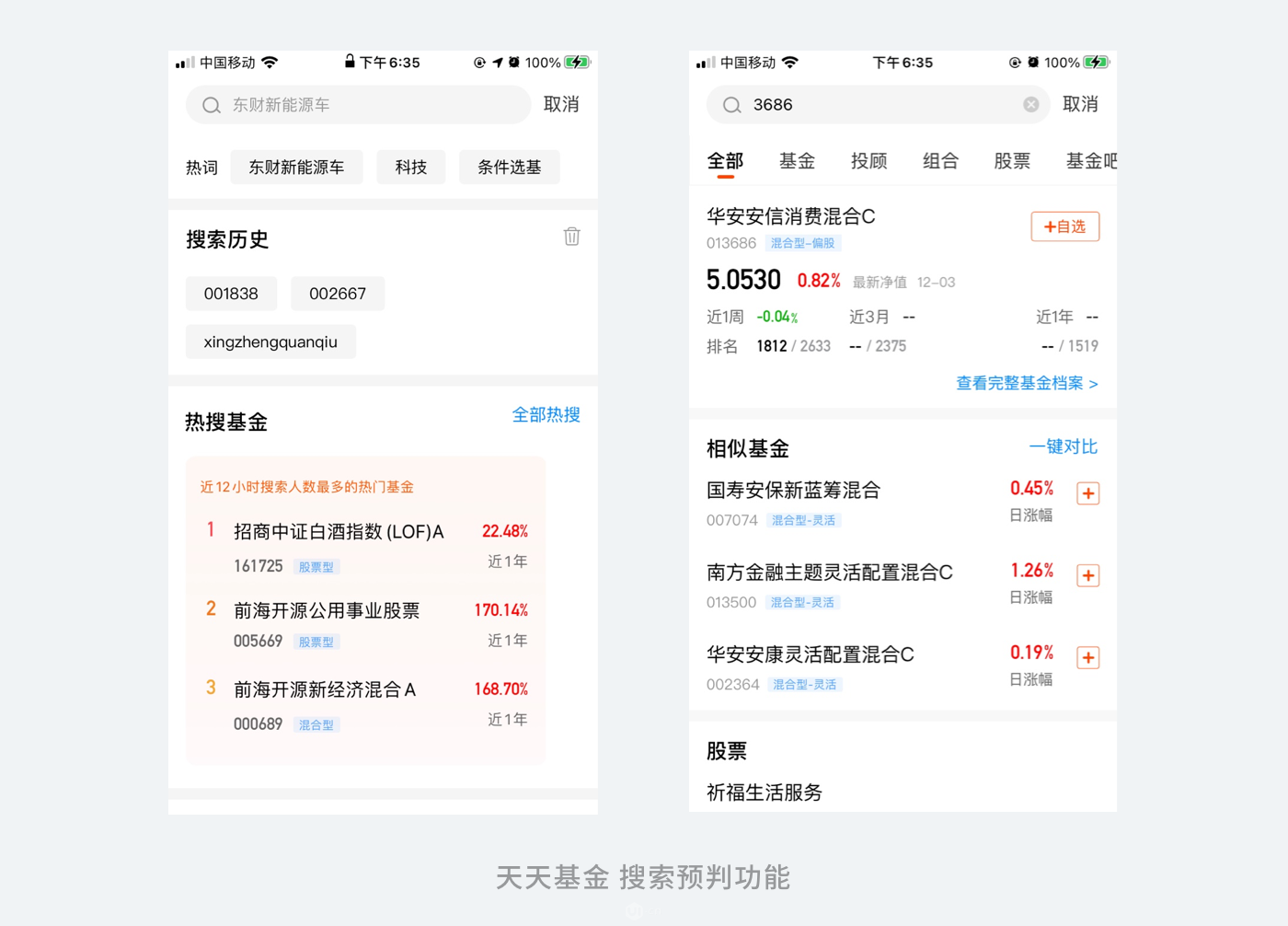This screenshot has width=1288, height=926.
Task: Tap signal bars icon on left phone
Action: tap(185, 63)
